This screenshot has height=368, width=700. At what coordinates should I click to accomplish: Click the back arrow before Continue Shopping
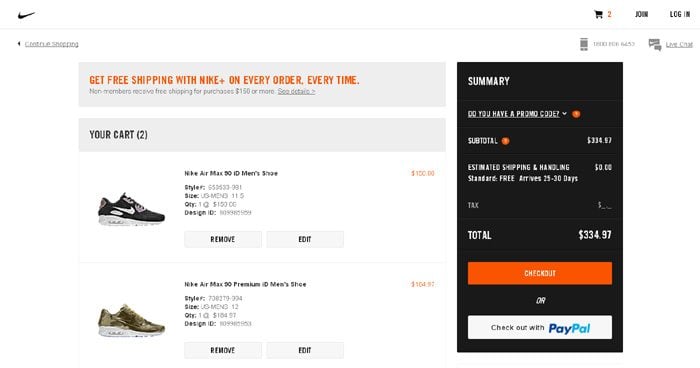tap(19, 44)
